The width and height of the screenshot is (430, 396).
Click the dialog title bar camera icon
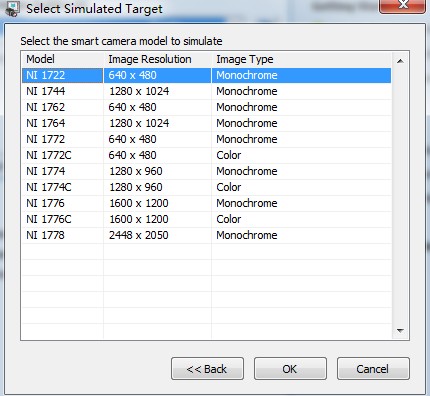[x=12, y=9]
